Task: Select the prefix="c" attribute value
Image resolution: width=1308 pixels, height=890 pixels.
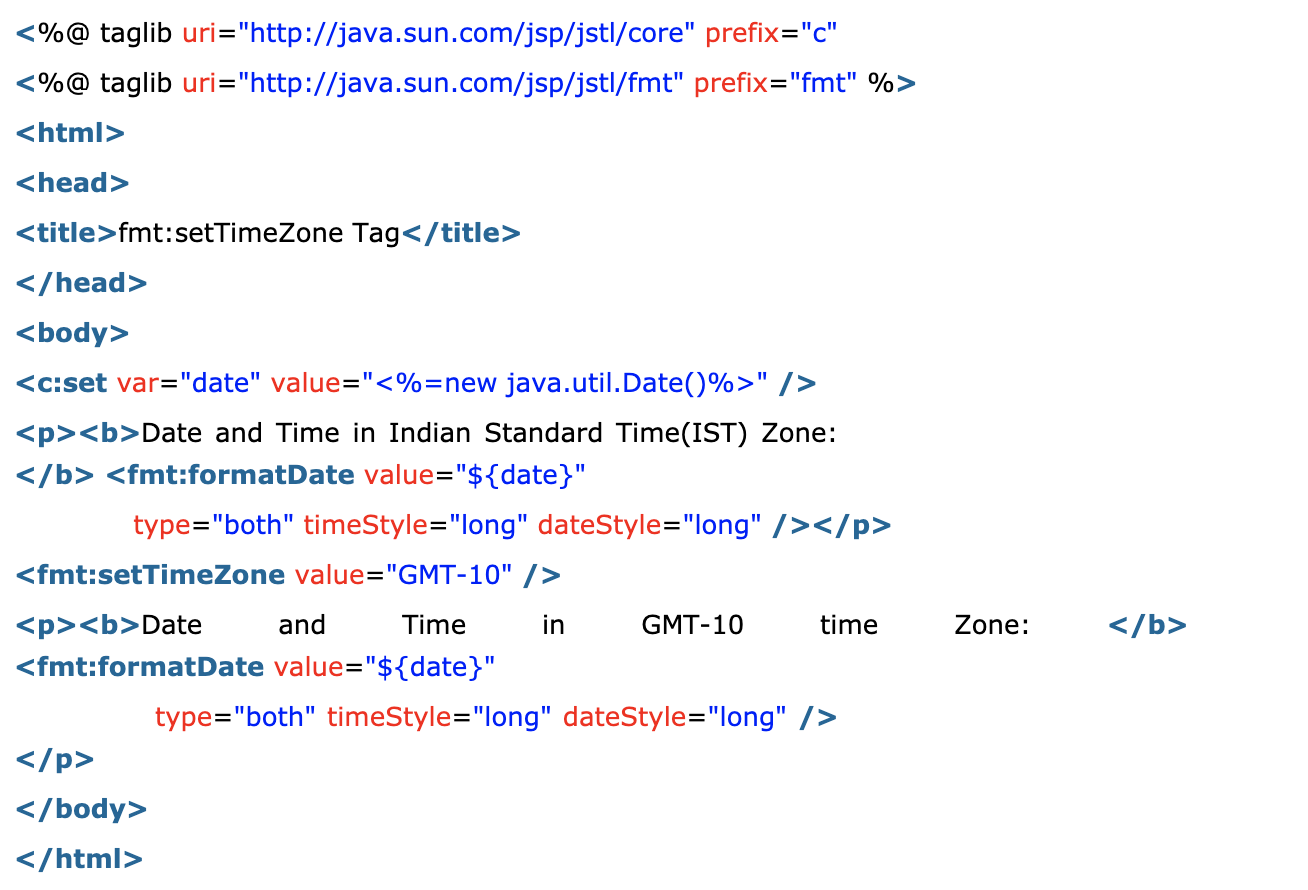Action: 818,33
